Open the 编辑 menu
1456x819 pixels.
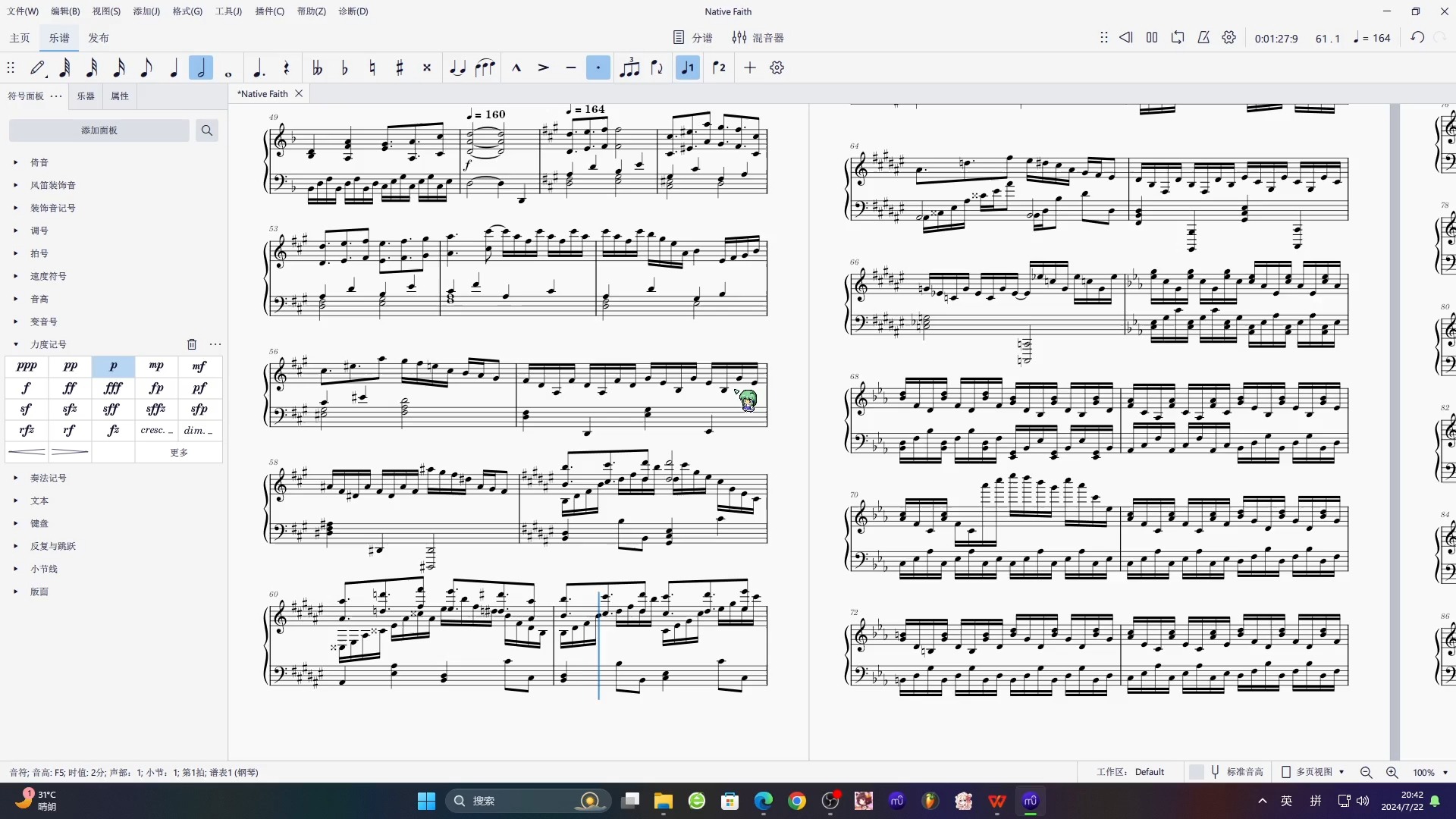tap(65, 11)
